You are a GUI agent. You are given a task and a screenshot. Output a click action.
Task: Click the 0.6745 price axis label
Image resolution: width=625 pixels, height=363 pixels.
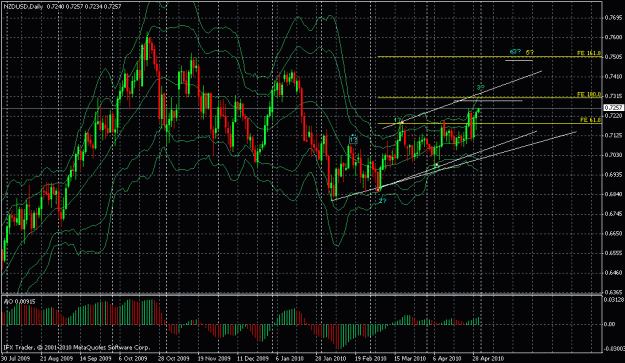point(614,214)
